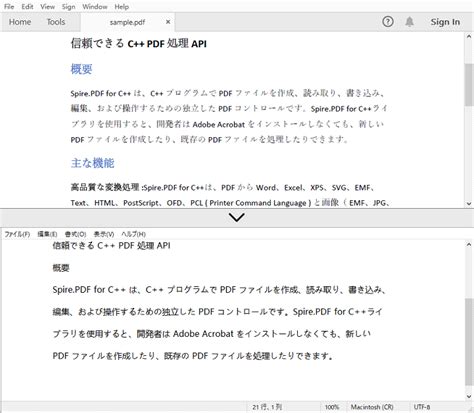Click the editor line starting with PDF ファイルを作成
The image size is (474, 413).
tap(193, 356)
